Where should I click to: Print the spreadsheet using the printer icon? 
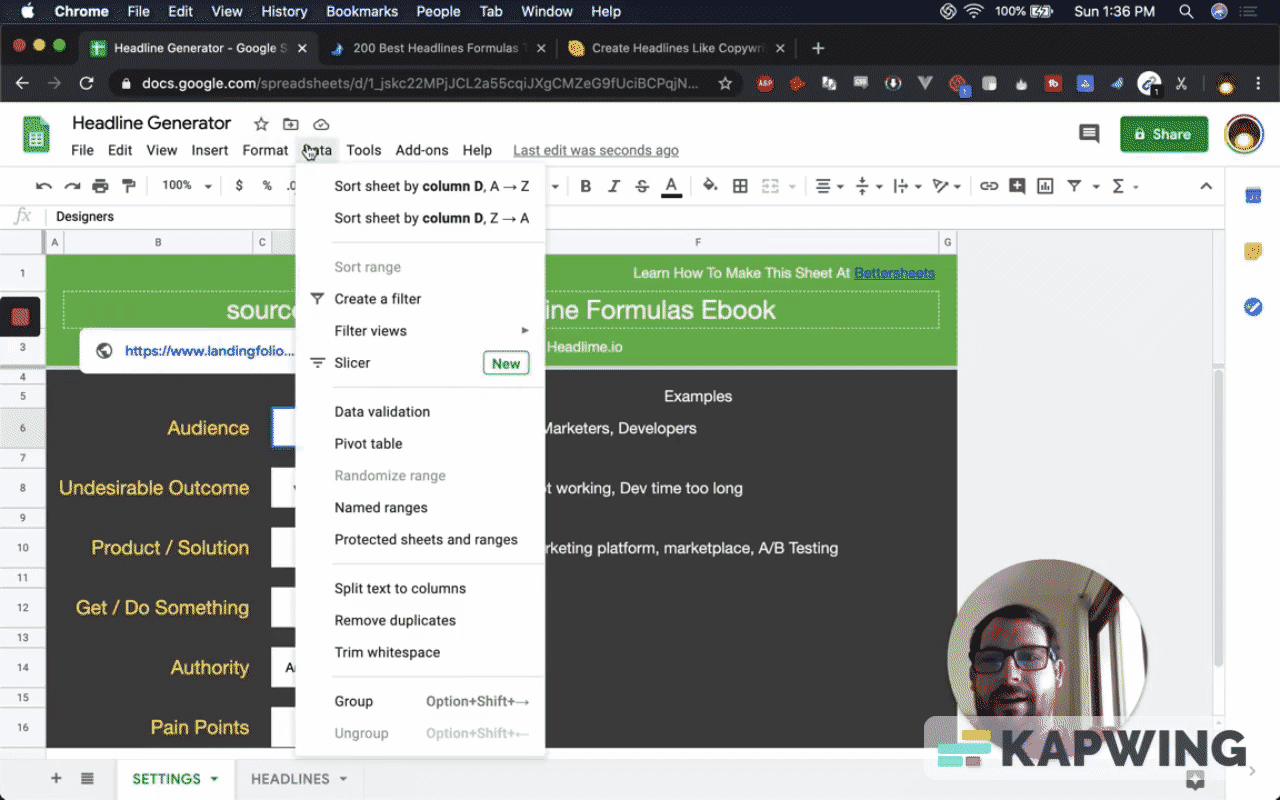(x=100, y=186)
